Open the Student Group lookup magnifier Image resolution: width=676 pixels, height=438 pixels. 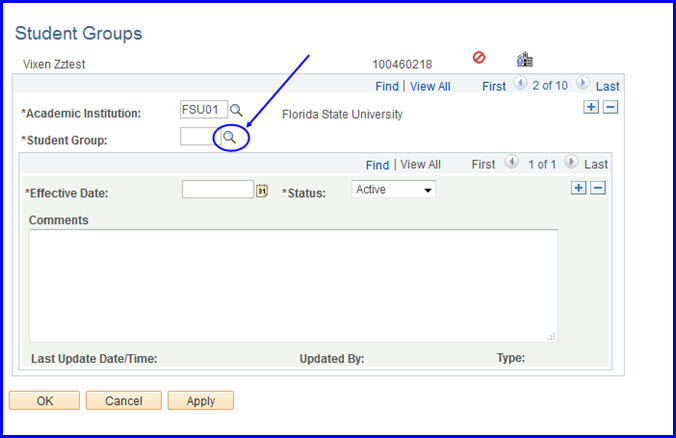click(229, 137)
